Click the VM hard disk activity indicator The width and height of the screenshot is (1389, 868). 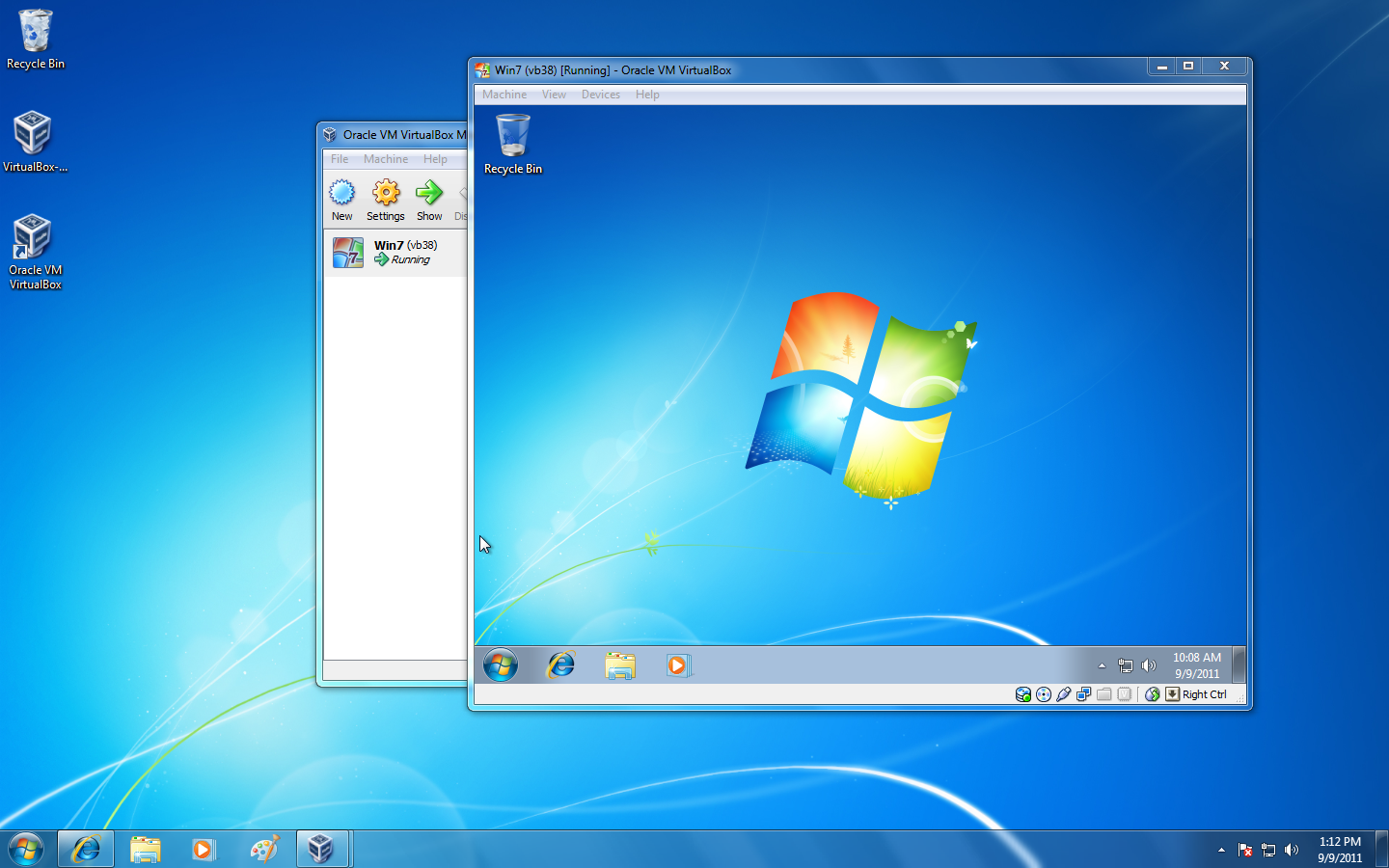[x=1023, y=694]
